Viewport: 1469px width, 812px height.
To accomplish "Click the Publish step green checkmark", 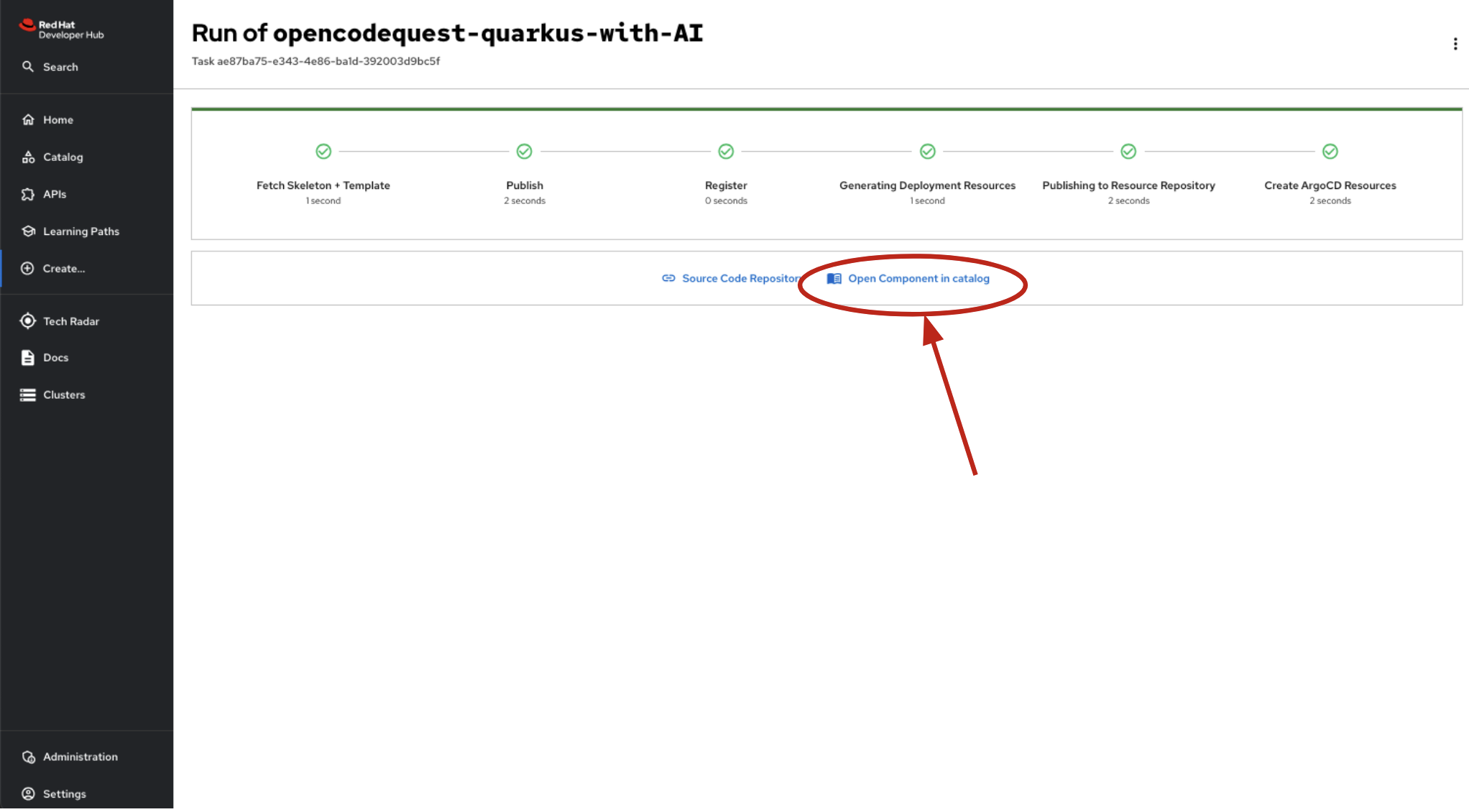I will (525, 152).
